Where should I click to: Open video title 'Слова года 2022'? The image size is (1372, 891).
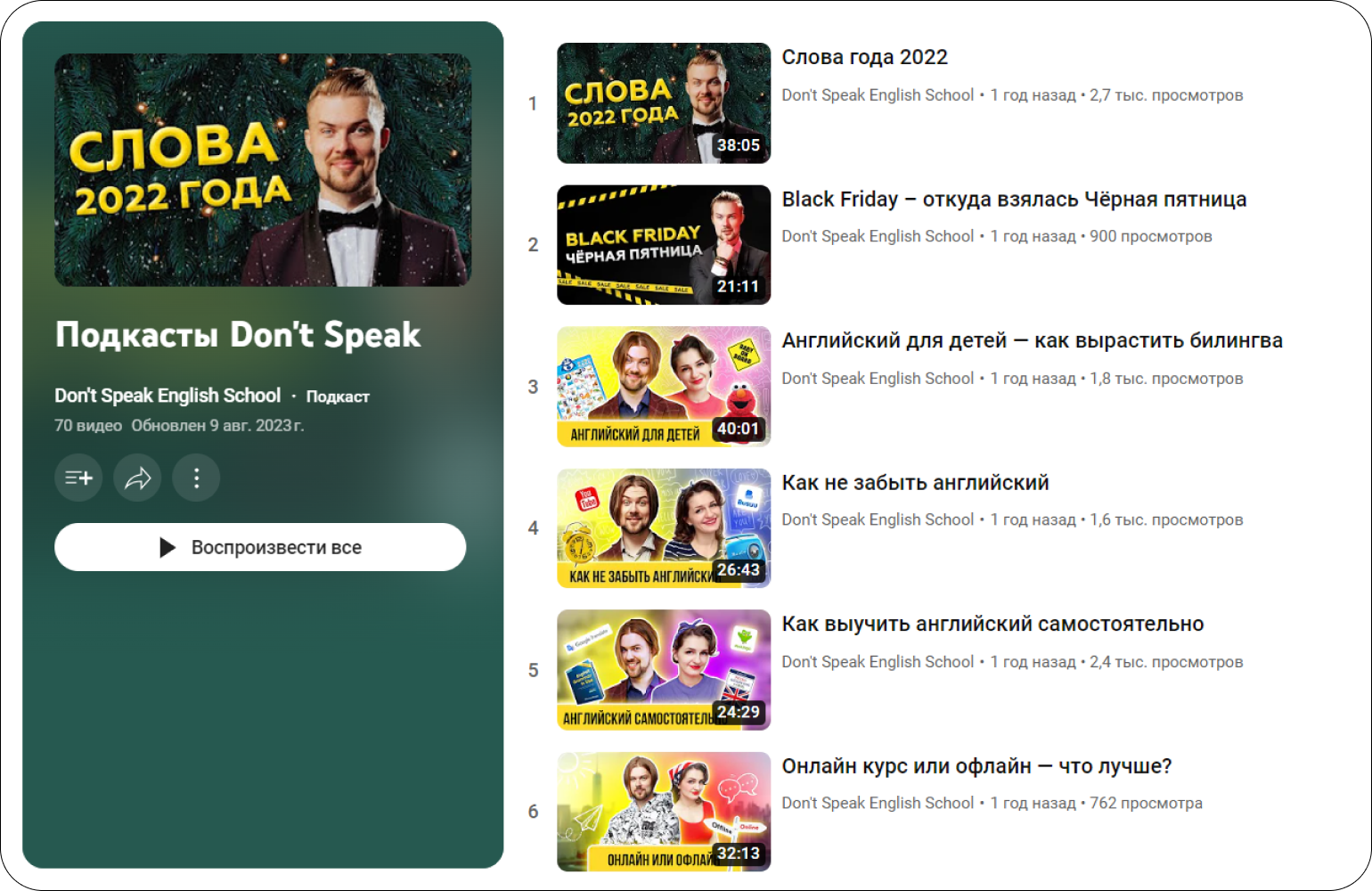pos(865,57)
